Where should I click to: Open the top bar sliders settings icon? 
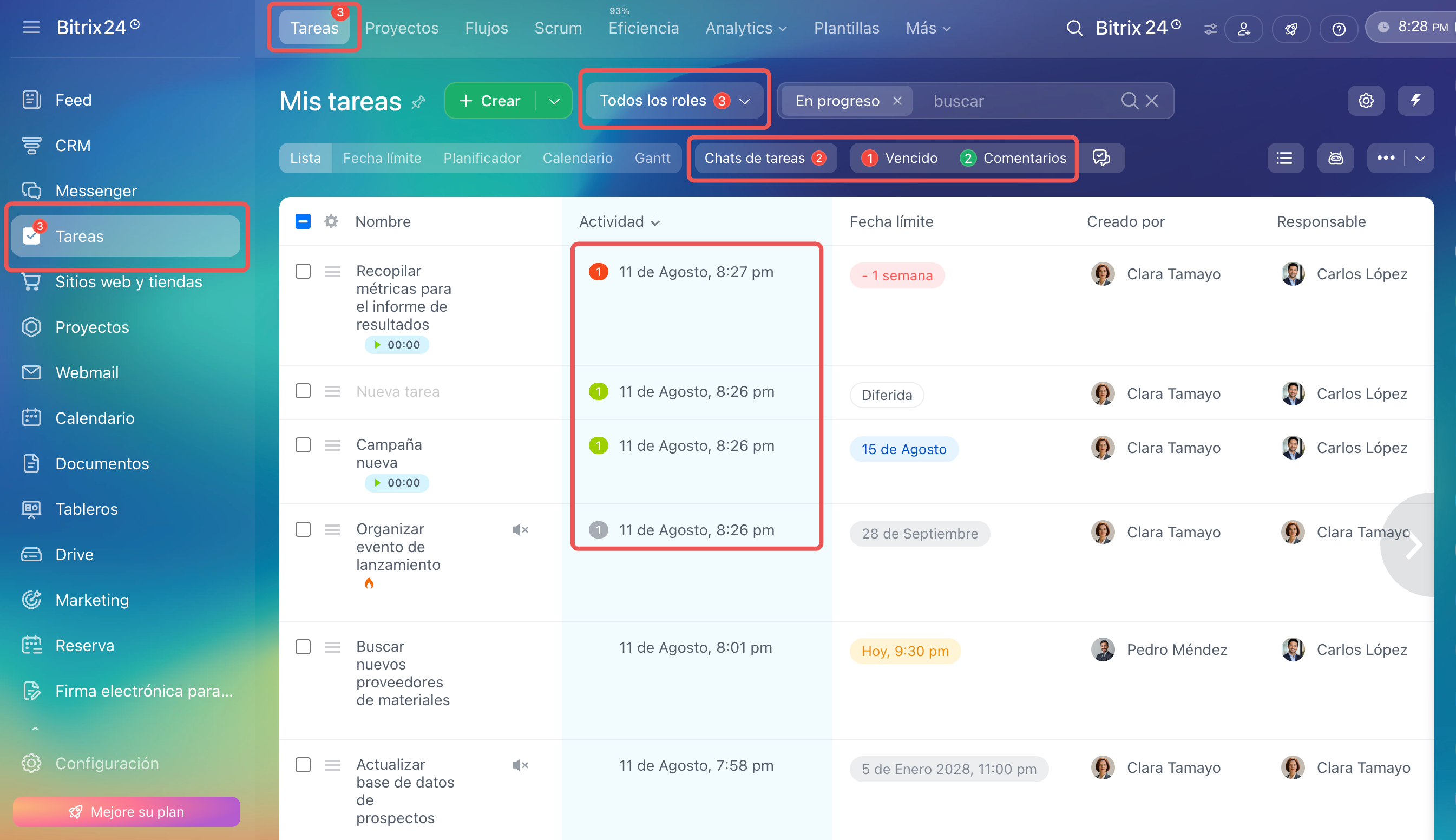[x=1210, y=28]
